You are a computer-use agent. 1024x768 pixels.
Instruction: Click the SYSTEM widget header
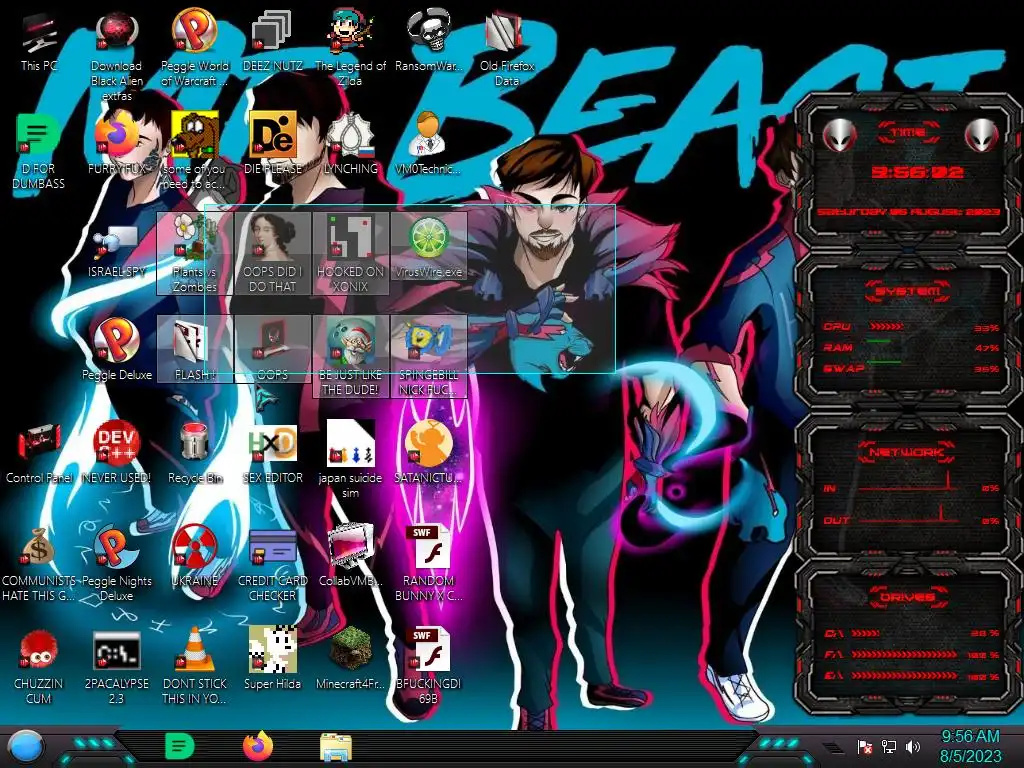[x=907, y=291]
